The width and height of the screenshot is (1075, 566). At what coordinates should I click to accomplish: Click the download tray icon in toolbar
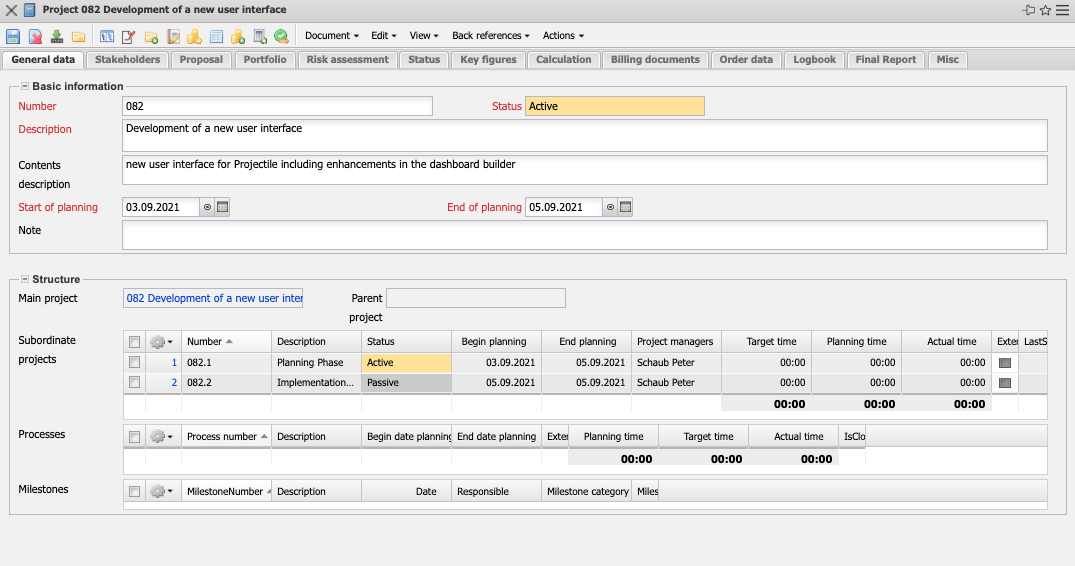tap(56, 36)
